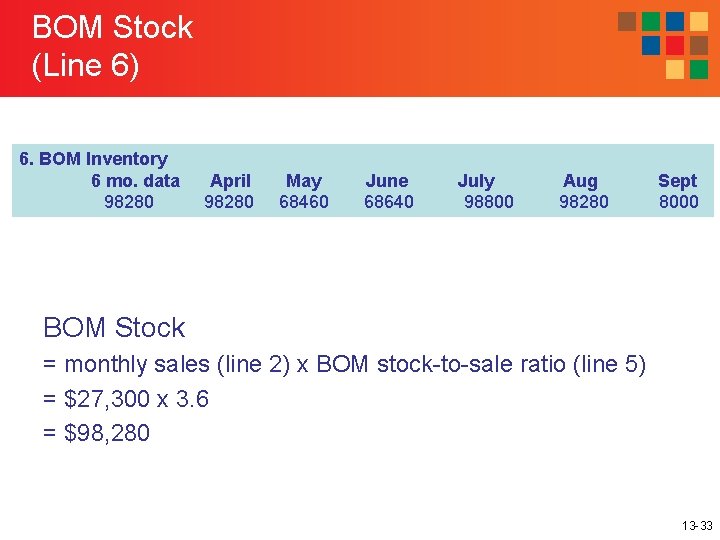Select the Sept column header

point(677,181)
